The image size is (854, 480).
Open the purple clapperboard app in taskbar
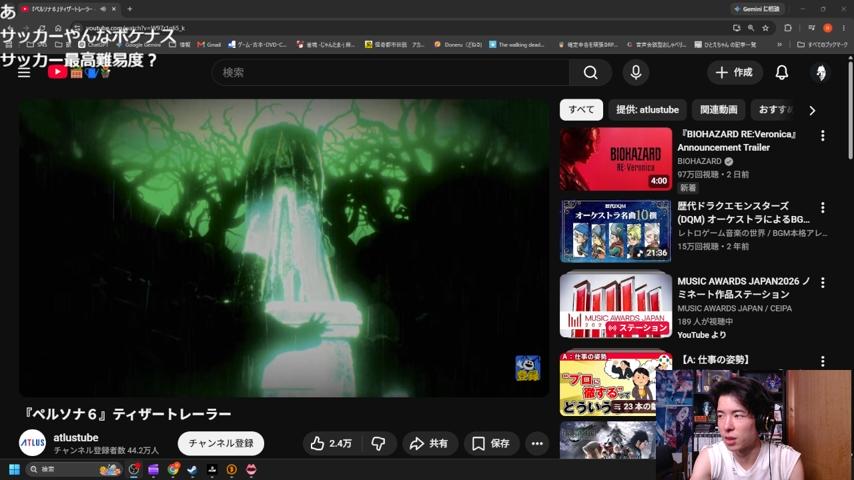153,469
